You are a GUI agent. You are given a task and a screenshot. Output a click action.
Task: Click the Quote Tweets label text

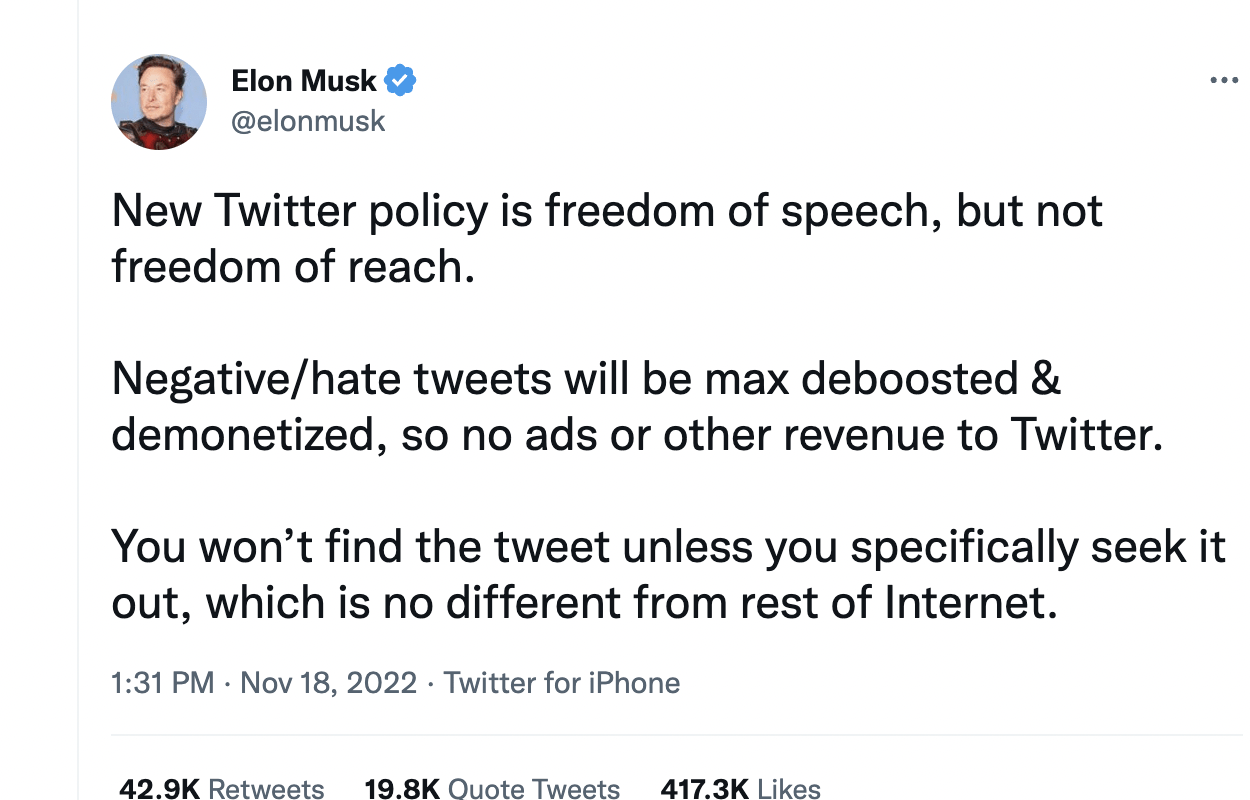click(x=534, y=789)
